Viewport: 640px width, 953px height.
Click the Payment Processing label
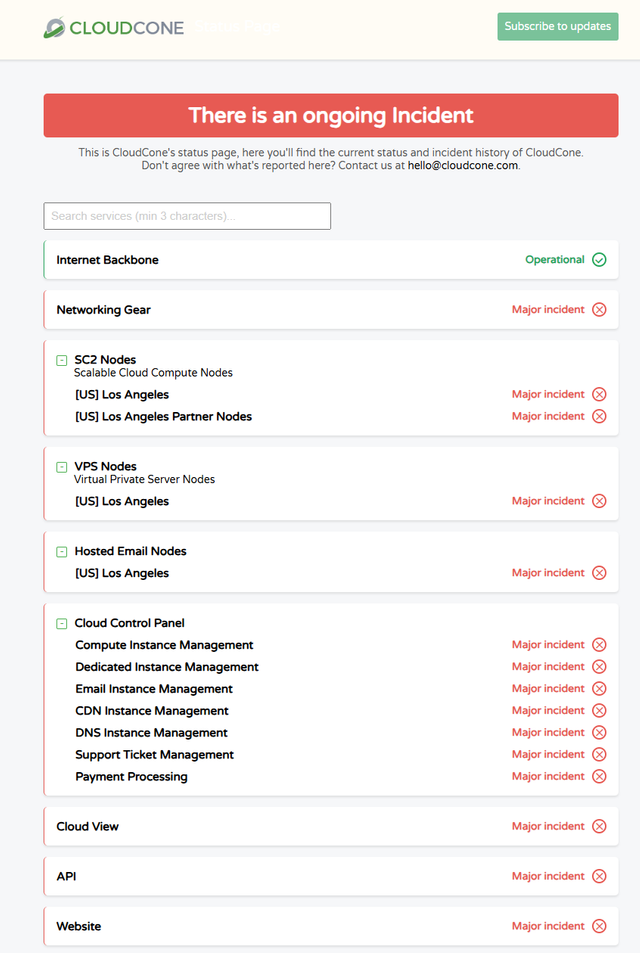coord(131,776)
